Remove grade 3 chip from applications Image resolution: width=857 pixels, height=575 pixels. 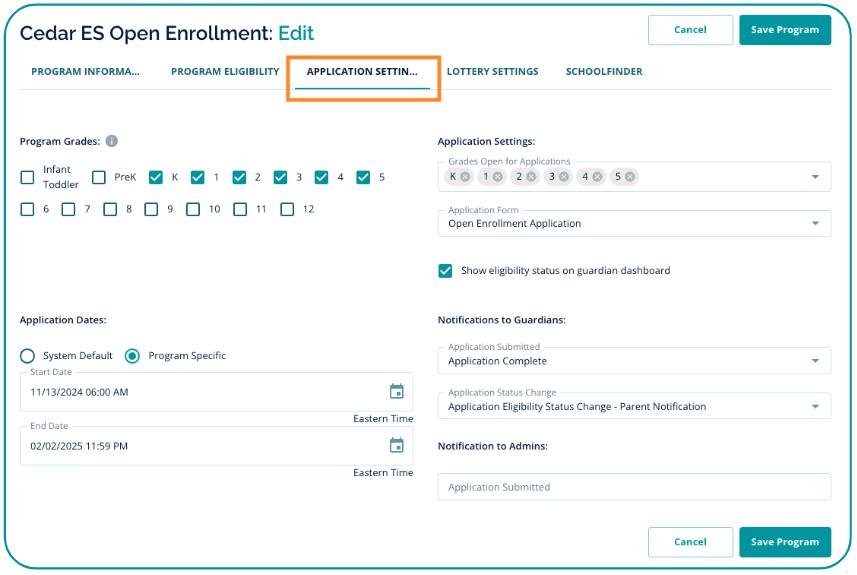[564, 177]
